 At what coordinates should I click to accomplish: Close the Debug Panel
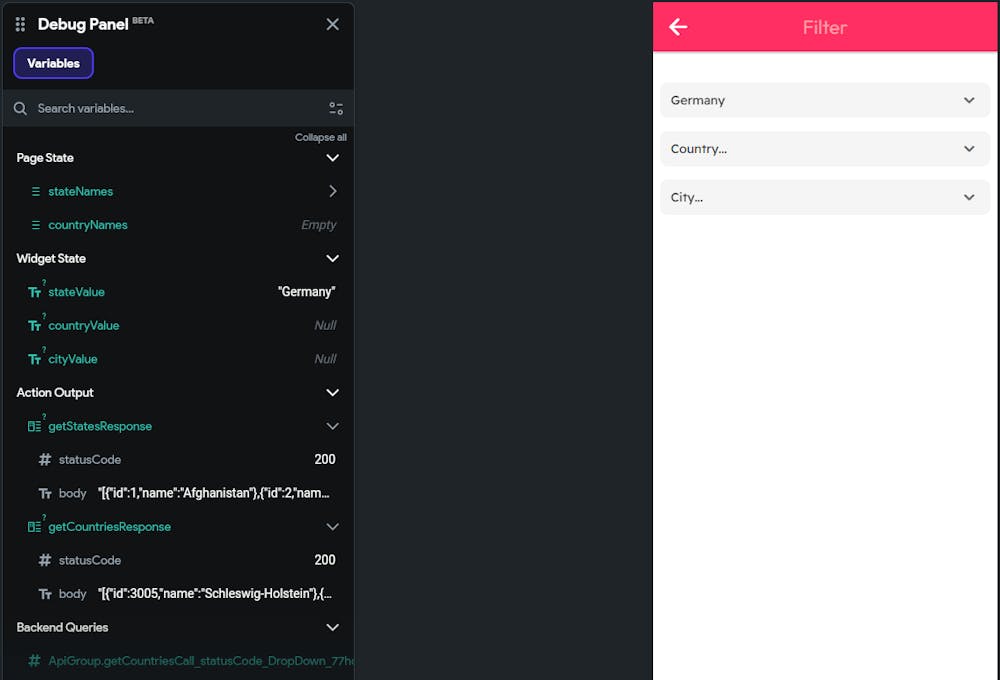332,24
